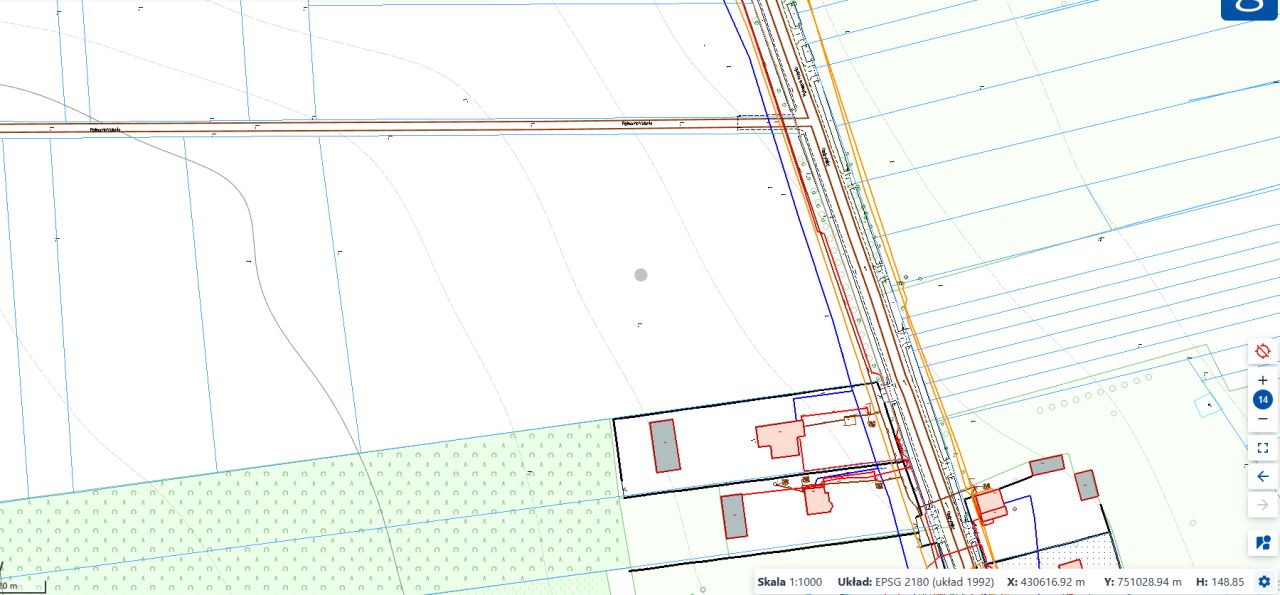Go back to the previous map view
The height and width of the screenshot is (595, 1280).
click(x=1263, y=477)
